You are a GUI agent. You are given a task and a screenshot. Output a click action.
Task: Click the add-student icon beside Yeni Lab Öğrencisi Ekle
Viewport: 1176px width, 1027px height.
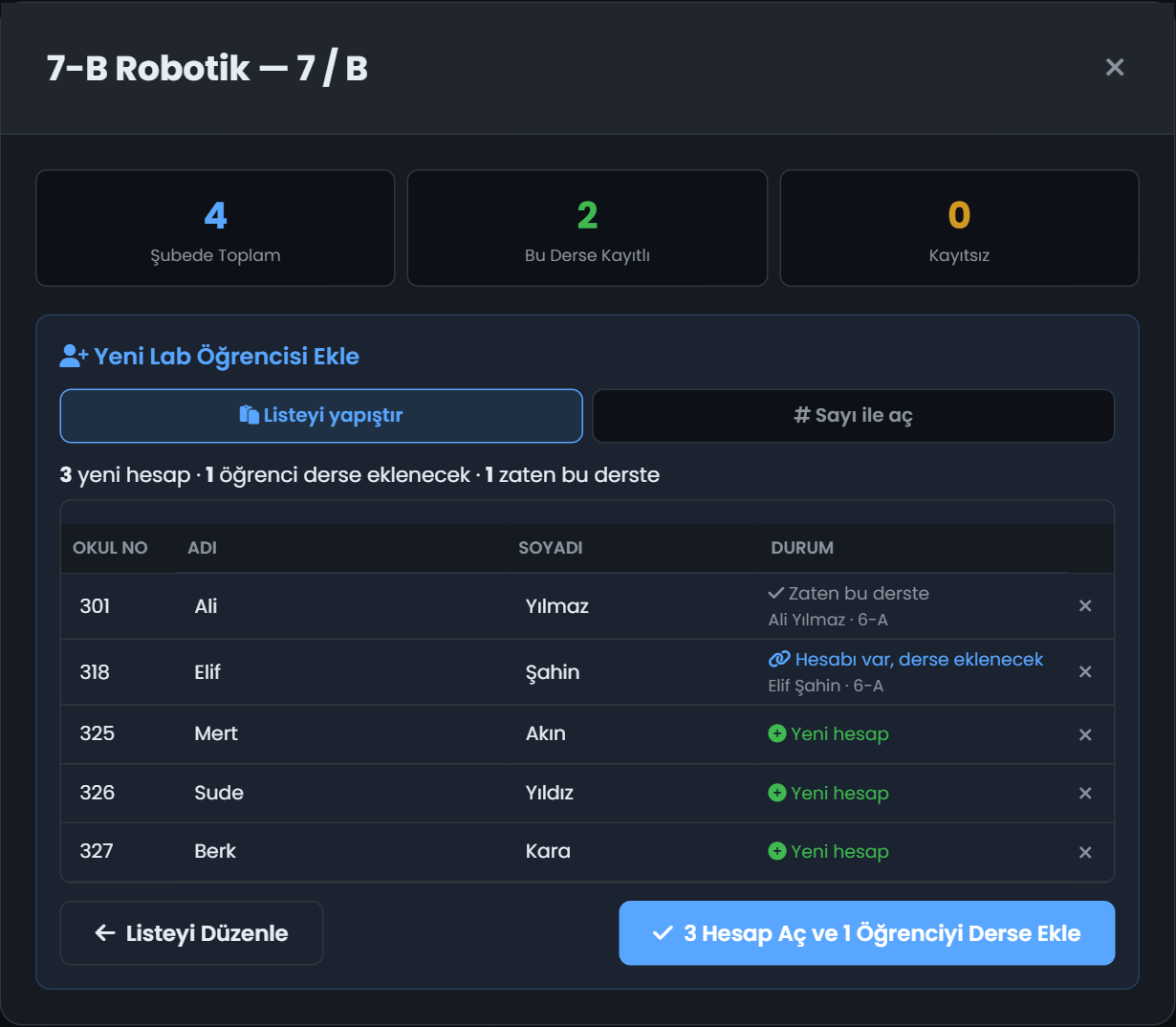74,357
